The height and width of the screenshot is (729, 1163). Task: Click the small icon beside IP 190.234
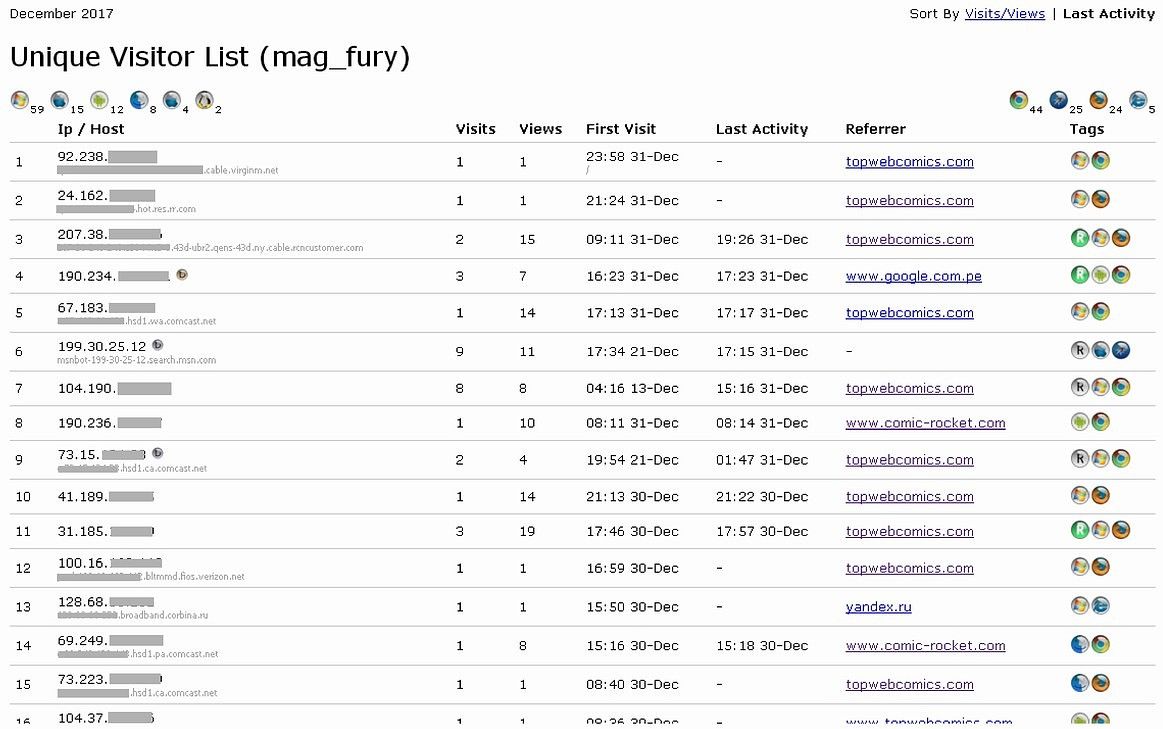[x=182, y=274]
